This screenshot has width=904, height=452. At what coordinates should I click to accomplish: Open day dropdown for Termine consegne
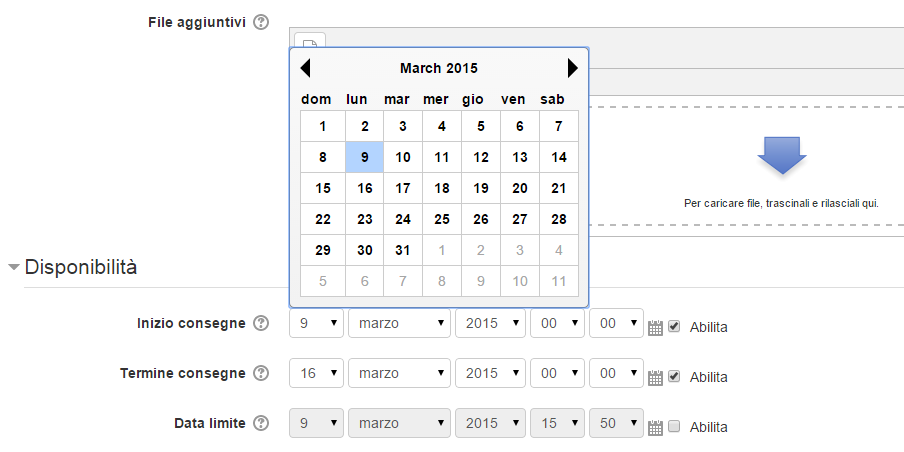[x=317, y=374]
